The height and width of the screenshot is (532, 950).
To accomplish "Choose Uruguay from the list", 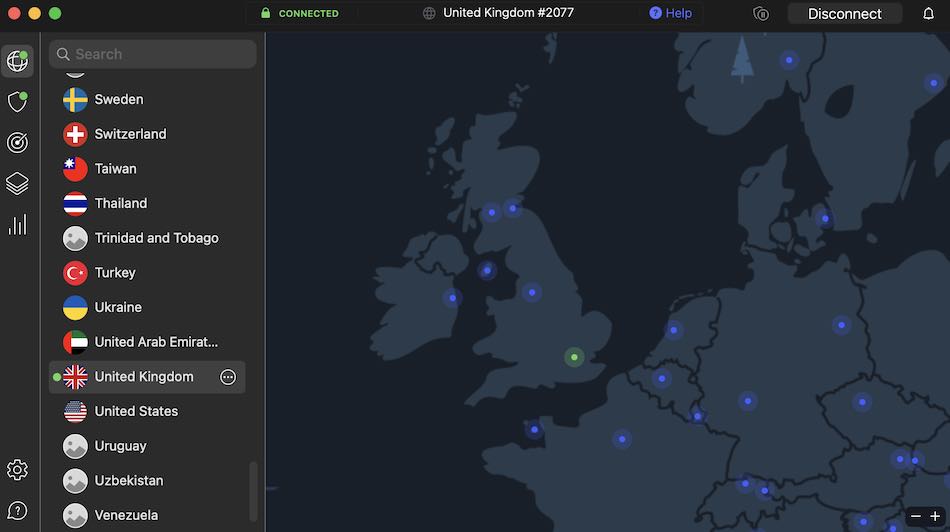I will tap(147, 446).
